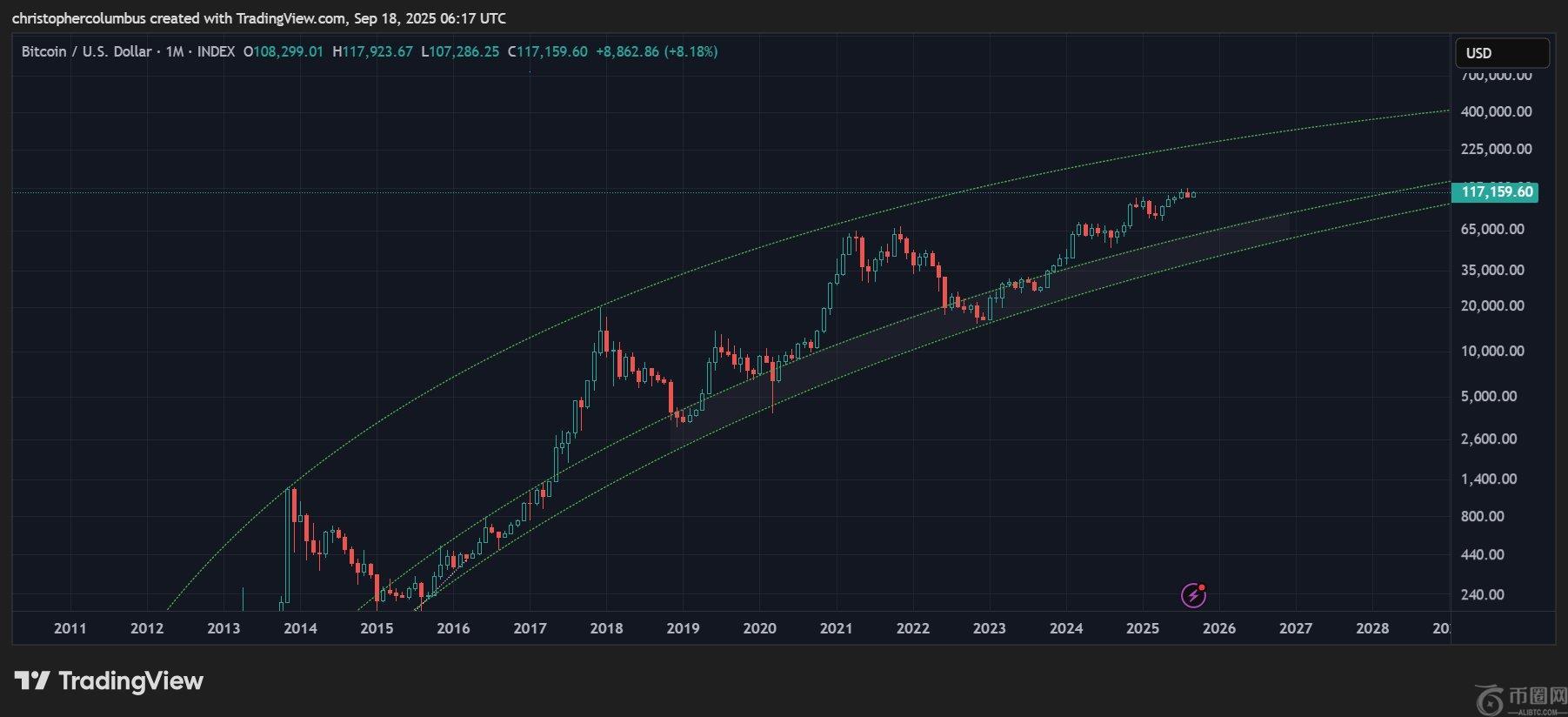The image size is (1568, 717).
Task: Select the 1M interval label in legend
Action: [x=174, y=51]
